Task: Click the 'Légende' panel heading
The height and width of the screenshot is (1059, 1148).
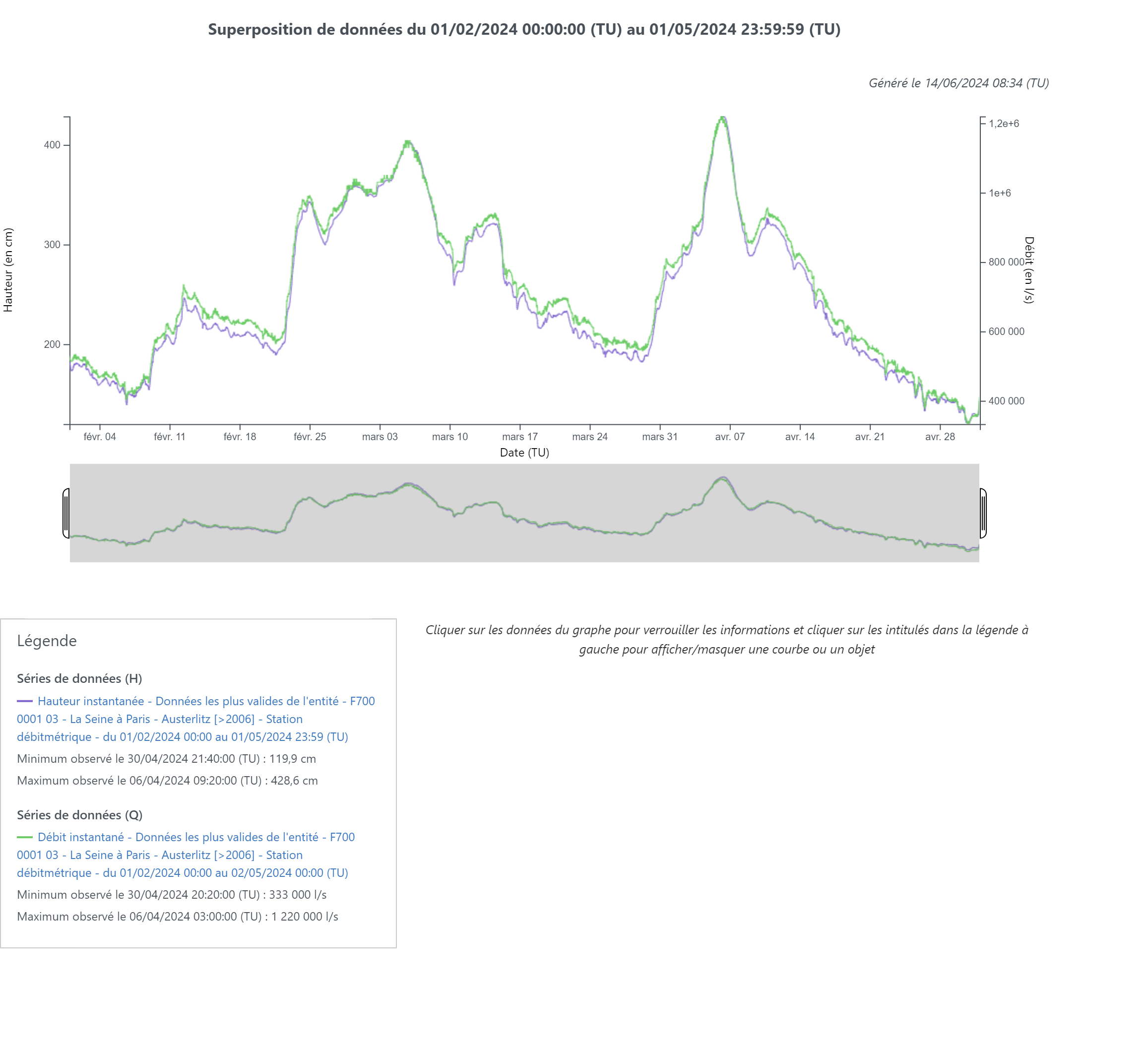Action: click(47, 641)
